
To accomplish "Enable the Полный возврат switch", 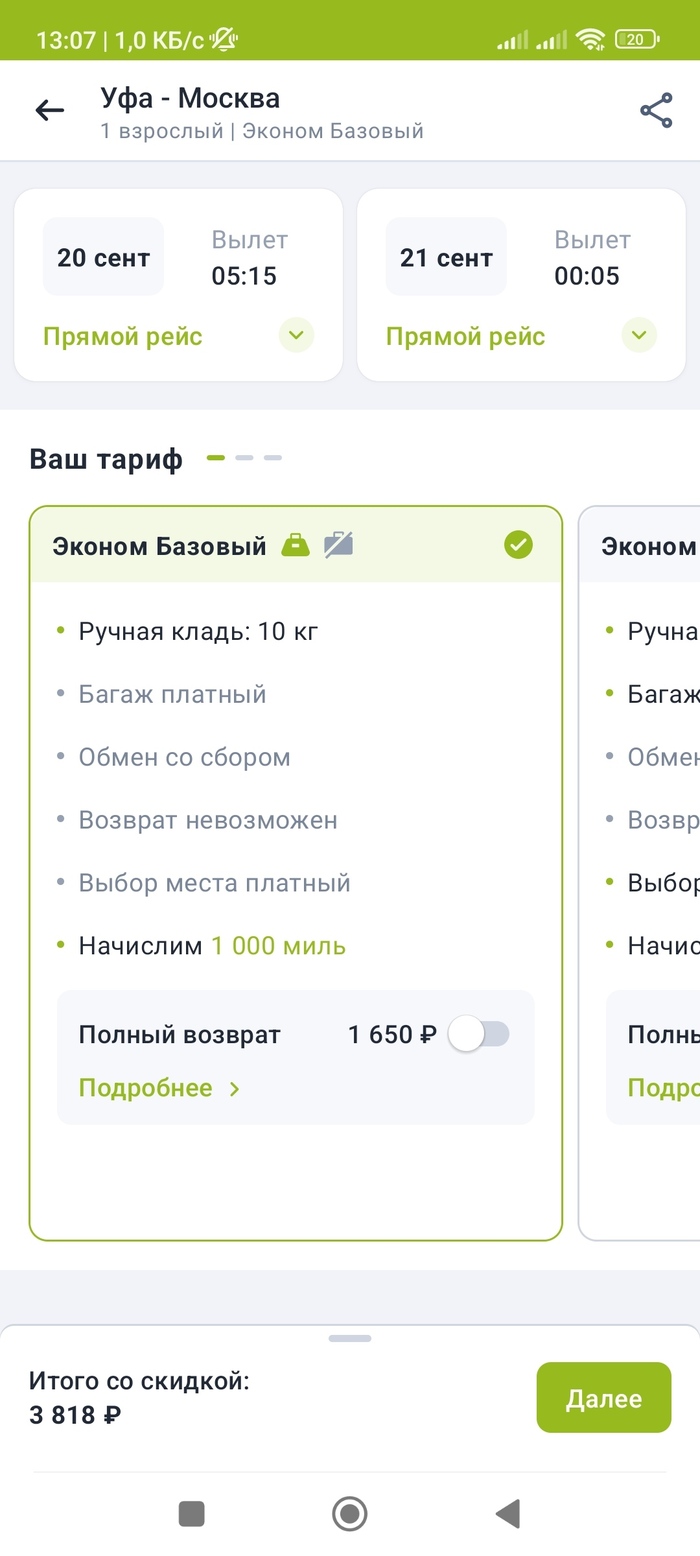I will [x=479, y=1034].
